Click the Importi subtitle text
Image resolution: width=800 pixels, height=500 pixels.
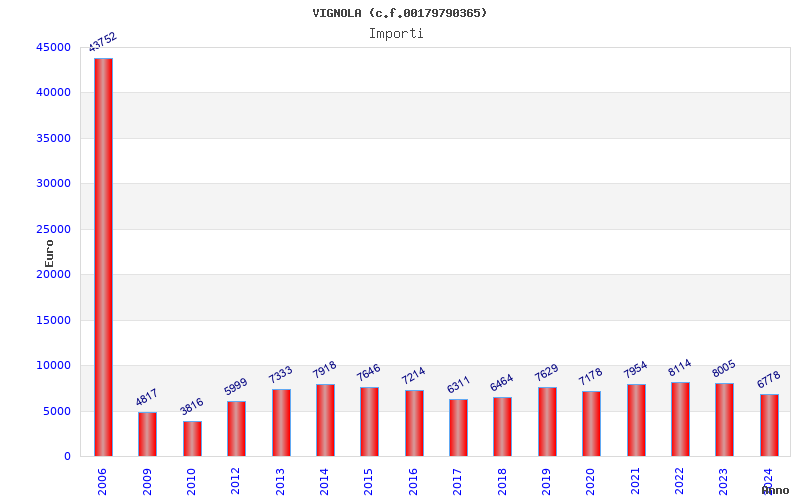(396, 34)
